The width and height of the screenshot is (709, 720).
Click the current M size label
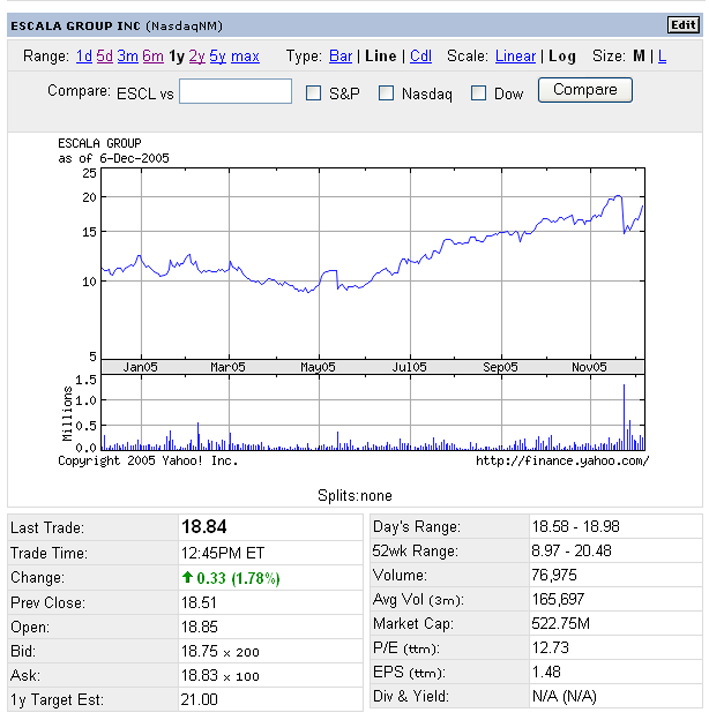(639, 56)
